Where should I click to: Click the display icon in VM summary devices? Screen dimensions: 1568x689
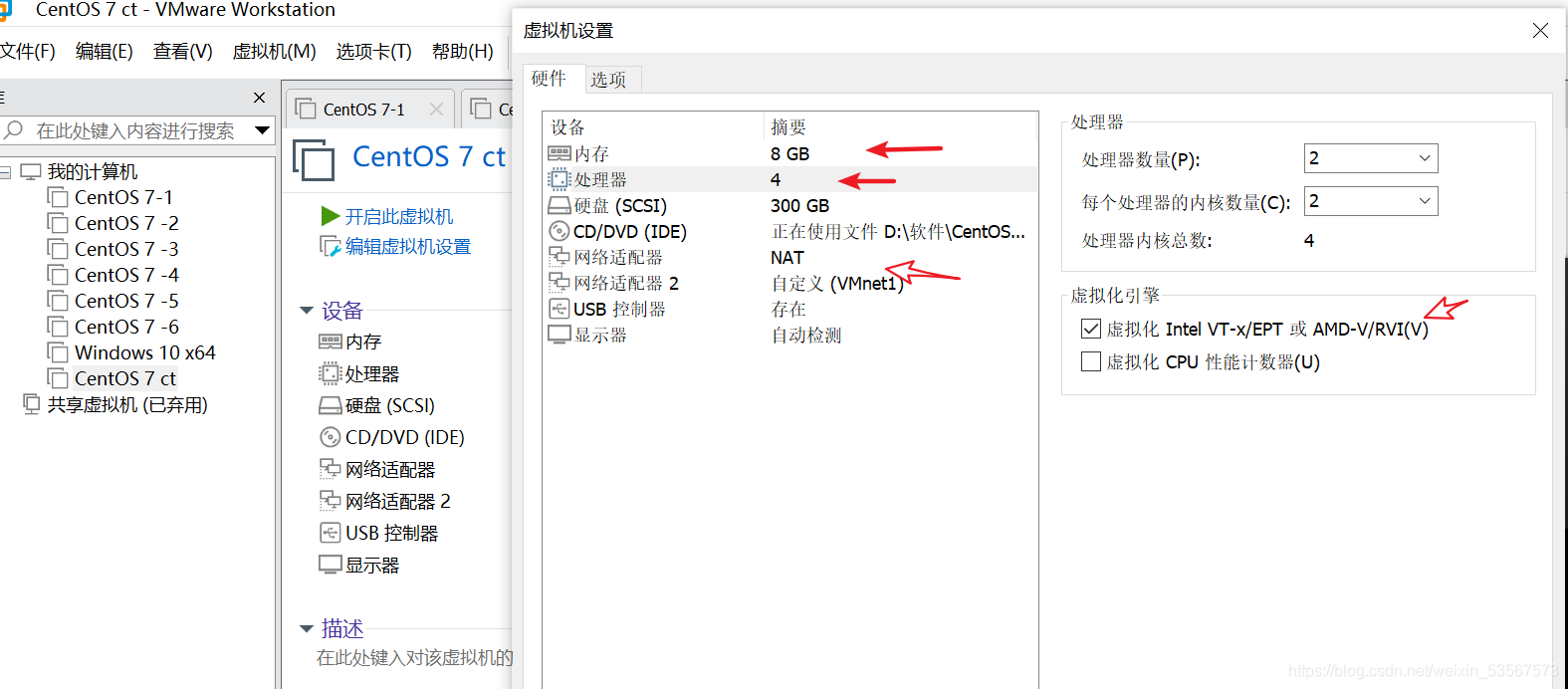click(x=330, y=565)
